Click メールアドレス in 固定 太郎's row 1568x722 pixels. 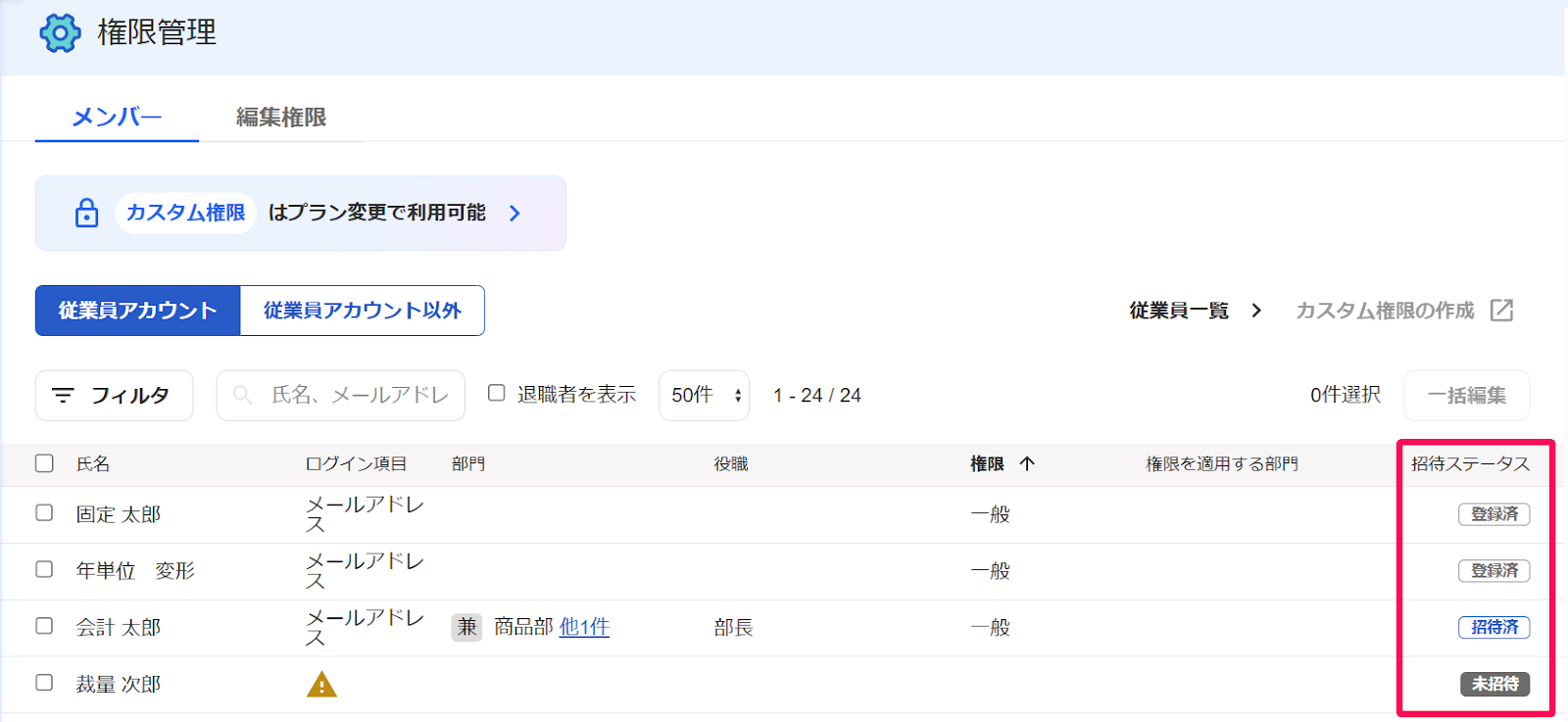(x=365, y=514)
